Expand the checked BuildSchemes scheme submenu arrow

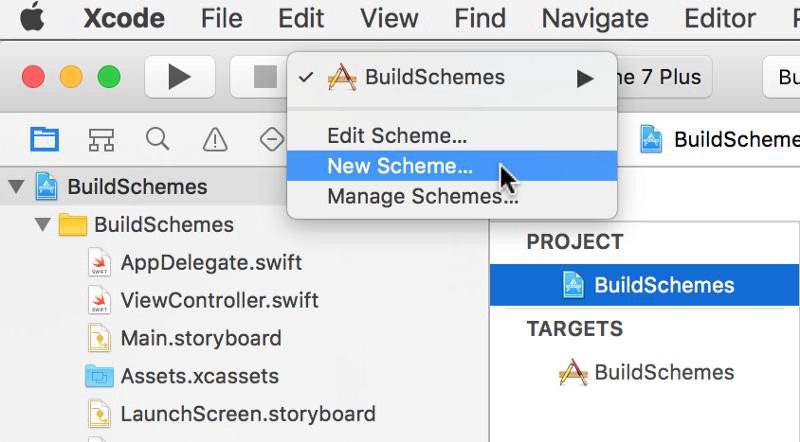(586, 78)
